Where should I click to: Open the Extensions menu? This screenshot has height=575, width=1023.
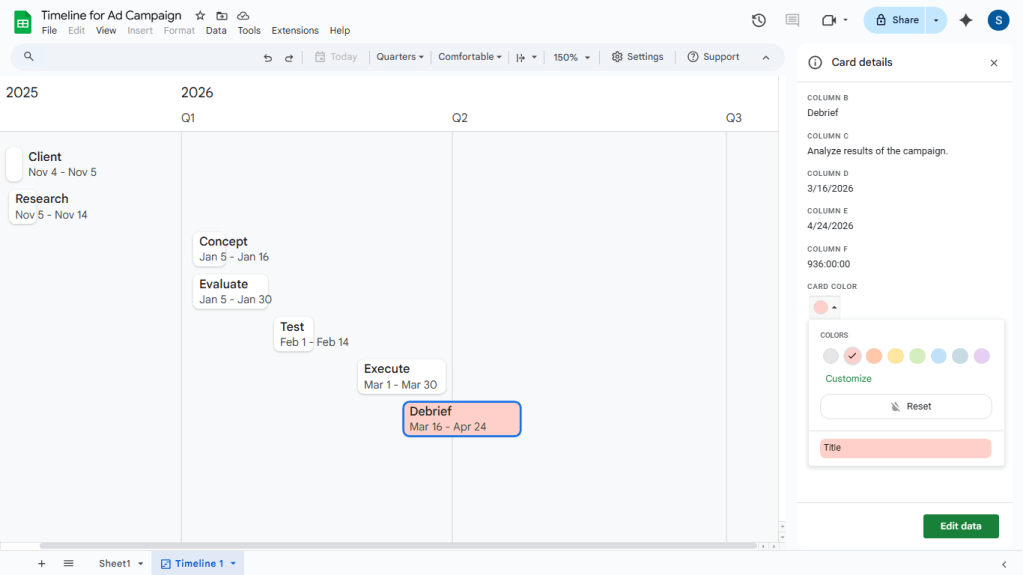tap(295, 31)
